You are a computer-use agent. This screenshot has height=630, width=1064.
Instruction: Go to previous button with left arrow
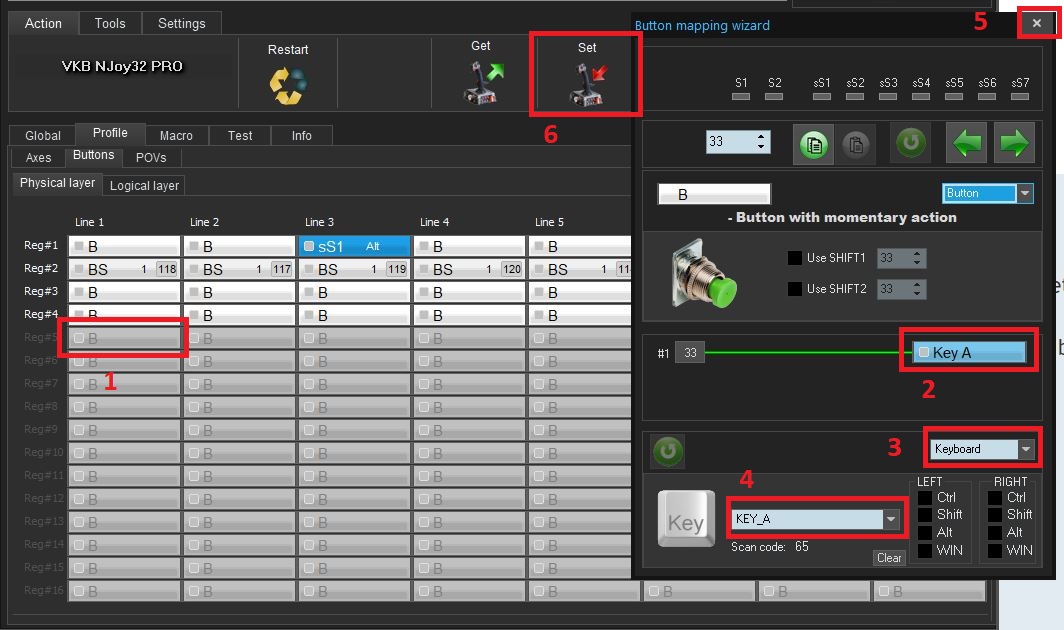pyautogui.click(x=966, y=143)
